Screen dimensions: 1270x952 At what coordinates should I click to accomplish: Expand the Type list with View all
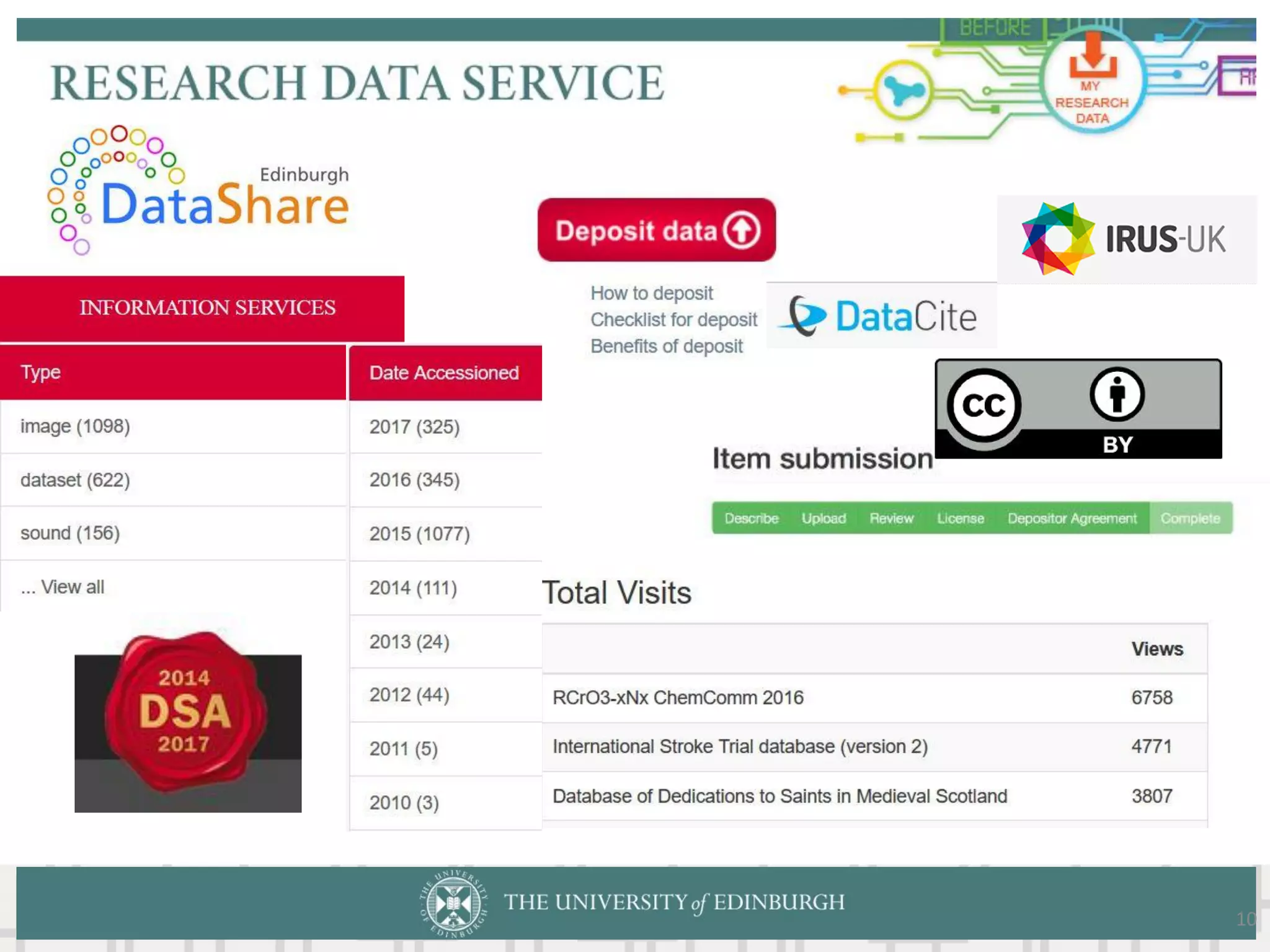[62, 587]
